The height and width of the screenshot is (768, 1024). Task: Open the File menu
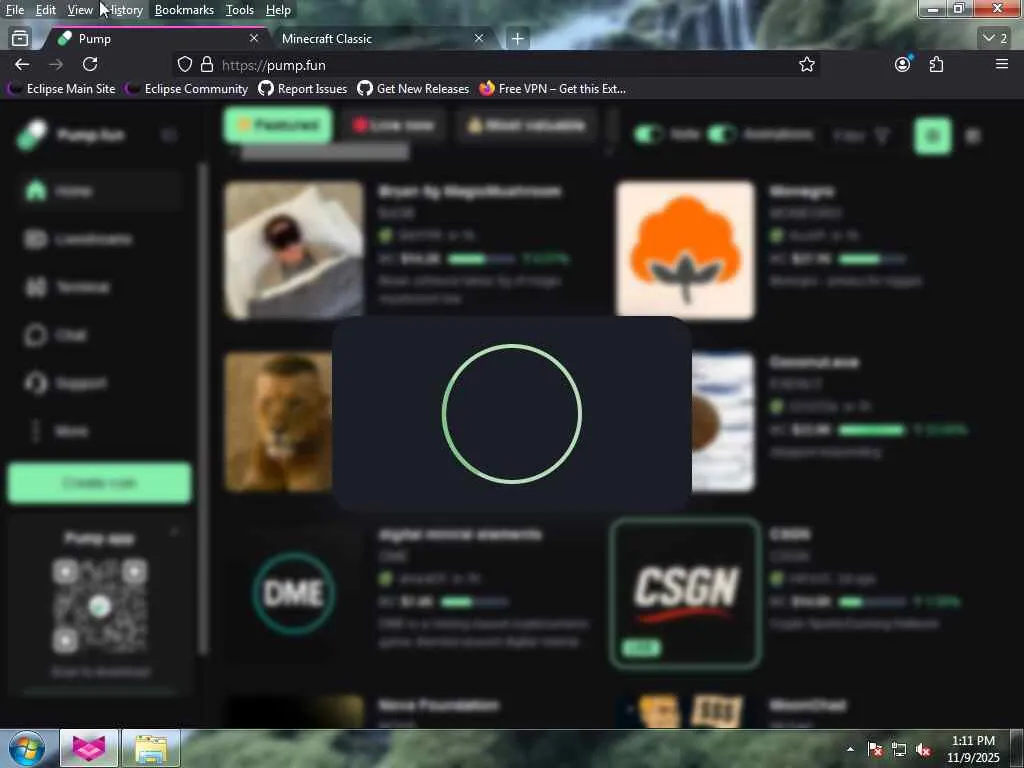point(14,10)
